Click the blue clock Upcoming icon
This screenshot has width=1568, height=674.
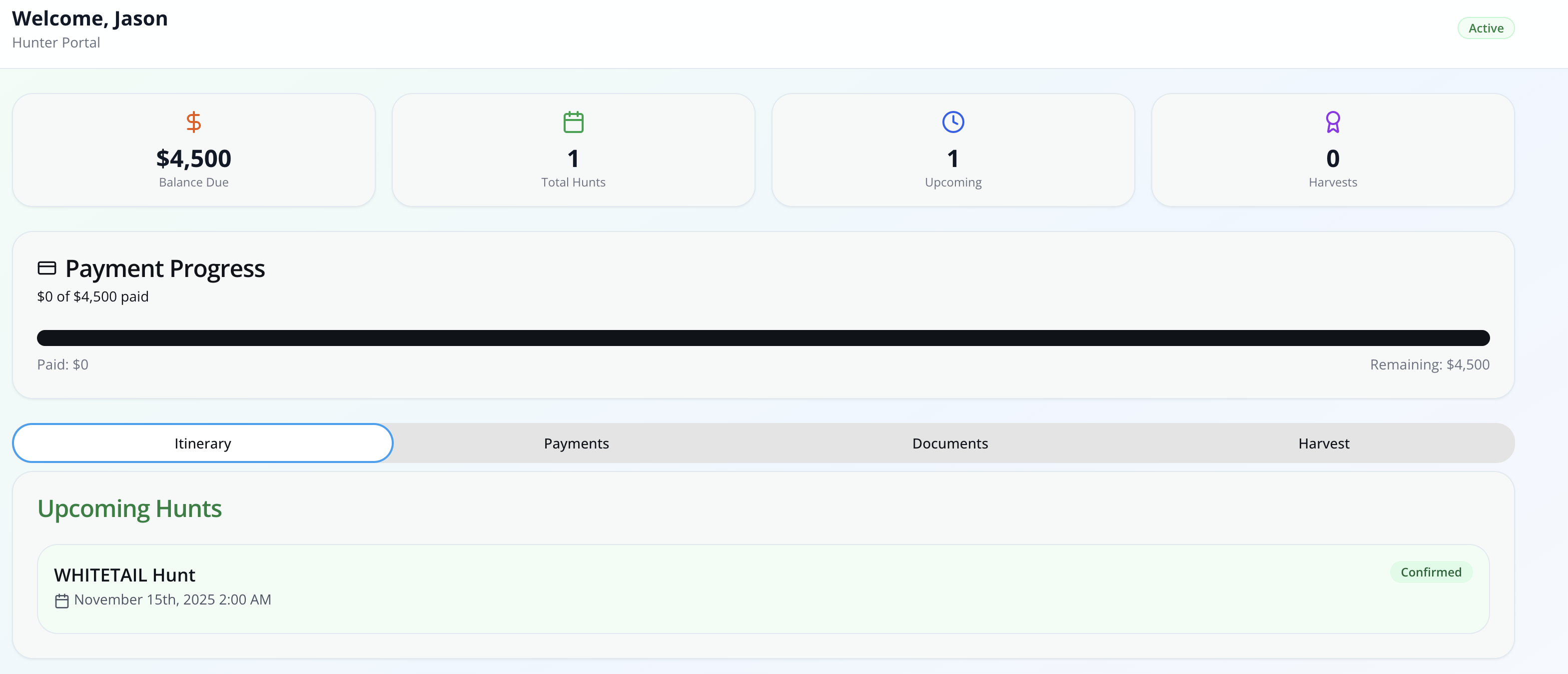click(953, 122)
